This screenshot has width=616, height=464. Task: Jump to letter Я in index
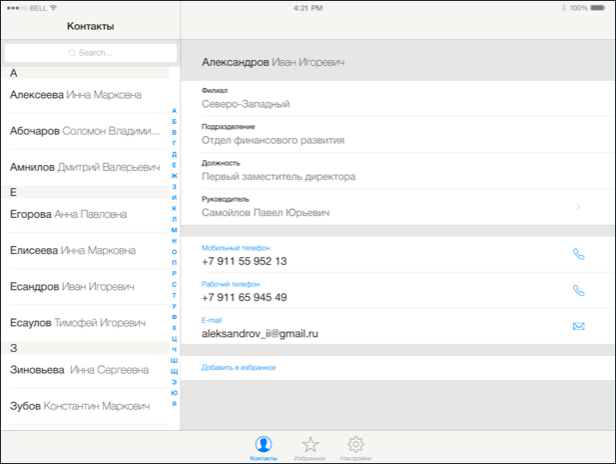(174, 404)
